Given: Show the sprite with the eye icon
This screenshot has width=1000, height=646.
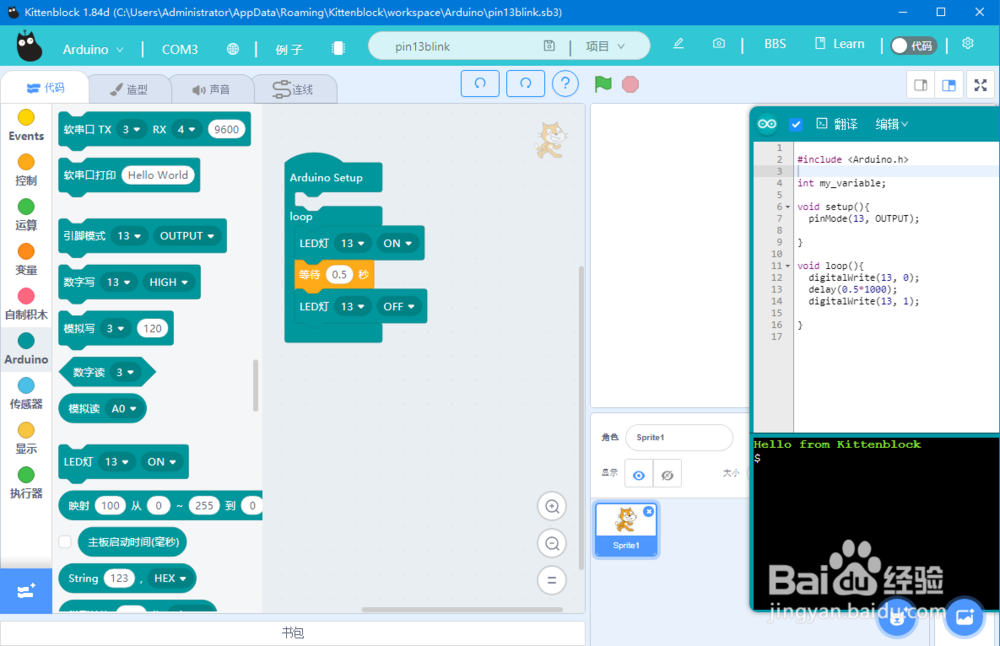Looking at the screenshot, I should pos(638,474).
